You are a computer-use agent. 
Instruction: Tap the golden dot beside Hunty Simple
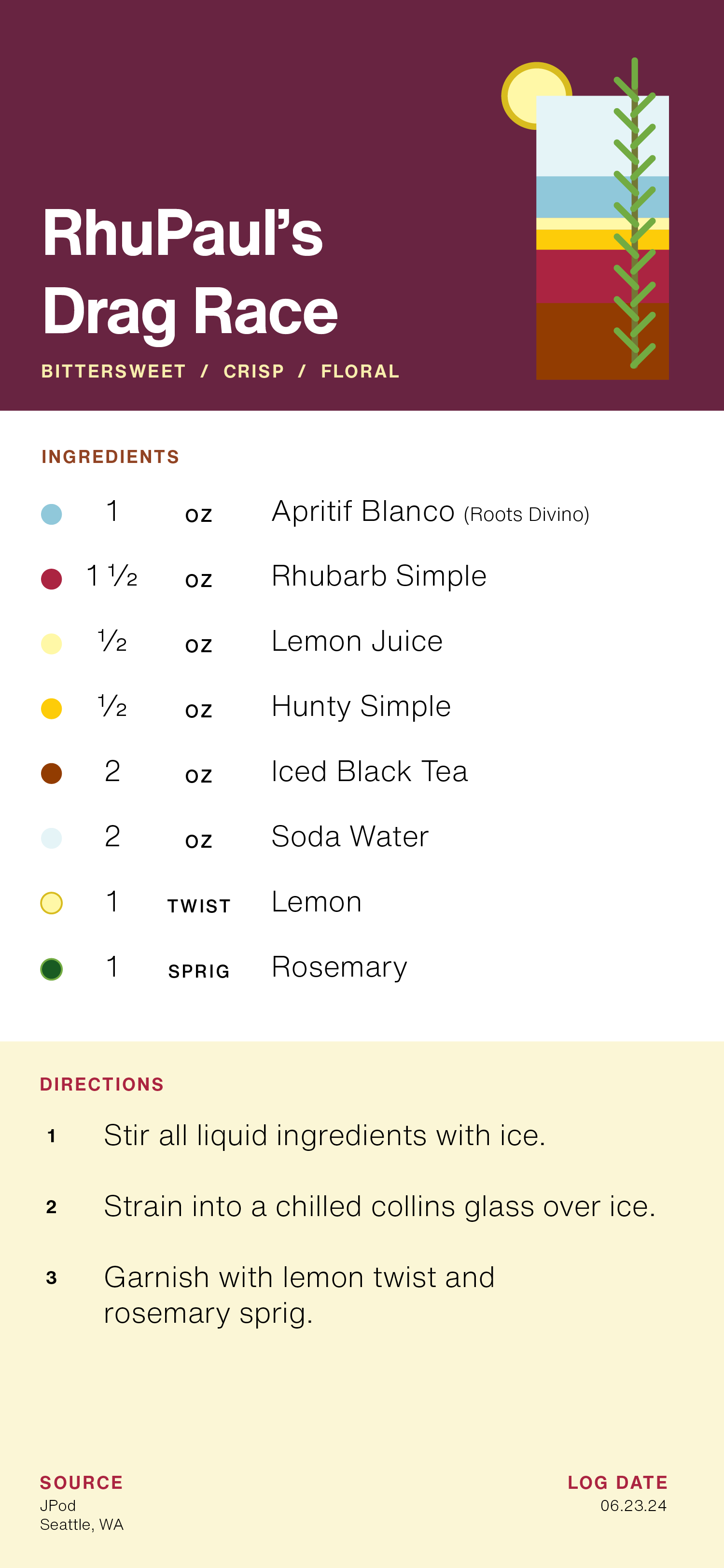click(x=51, y=709)
